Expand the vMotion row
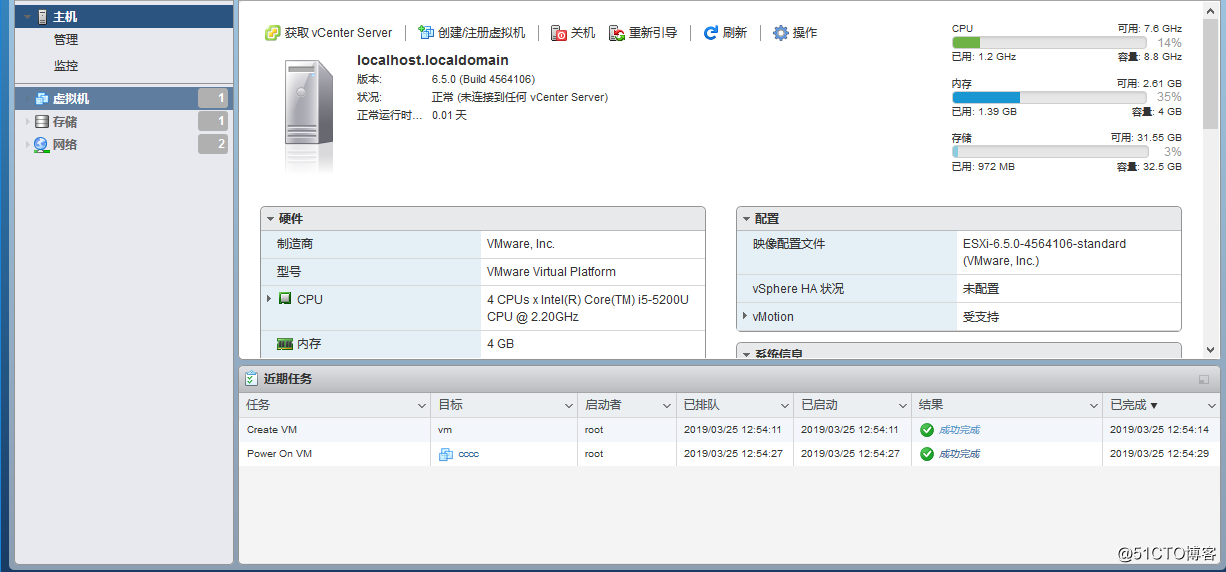1226x572 pixels. [745, 316]
